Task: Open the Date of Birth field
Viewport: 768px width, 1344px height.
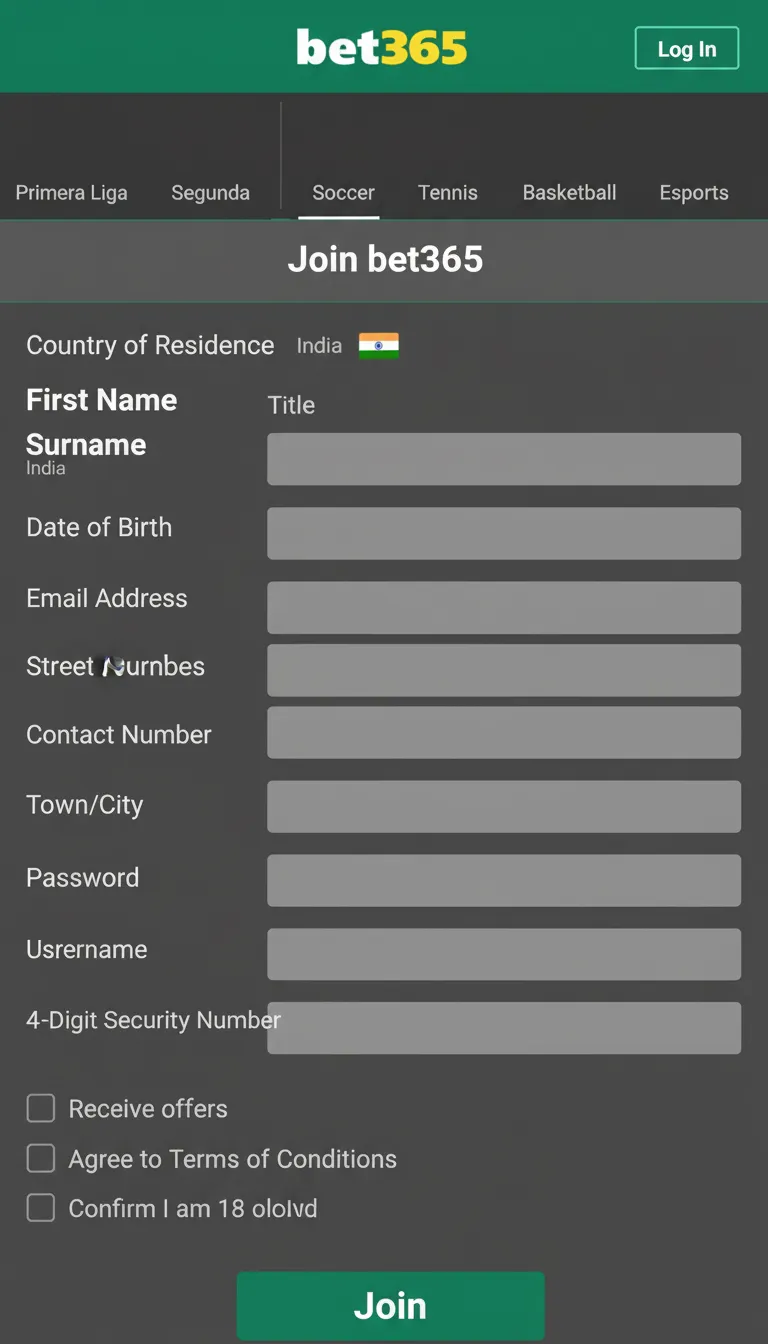Action: (x=503, y=533)
